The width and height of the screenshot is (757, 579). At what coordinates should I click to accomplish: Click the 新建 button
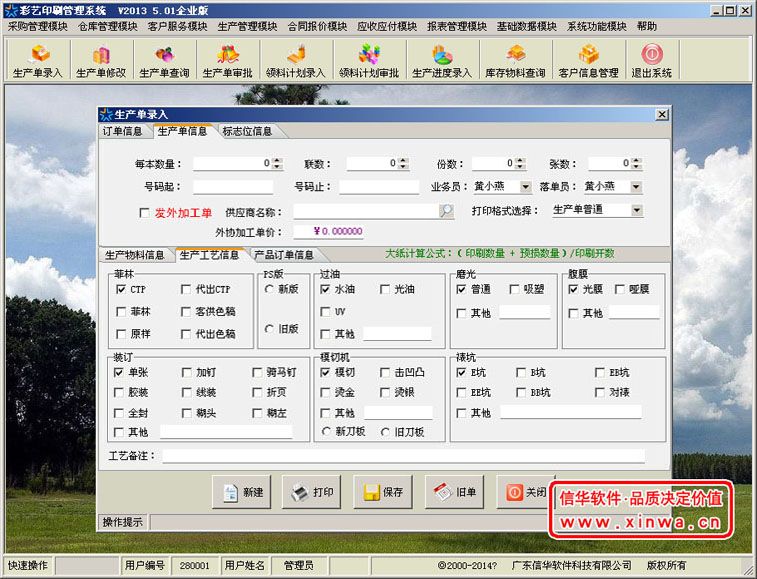[243, 492]
